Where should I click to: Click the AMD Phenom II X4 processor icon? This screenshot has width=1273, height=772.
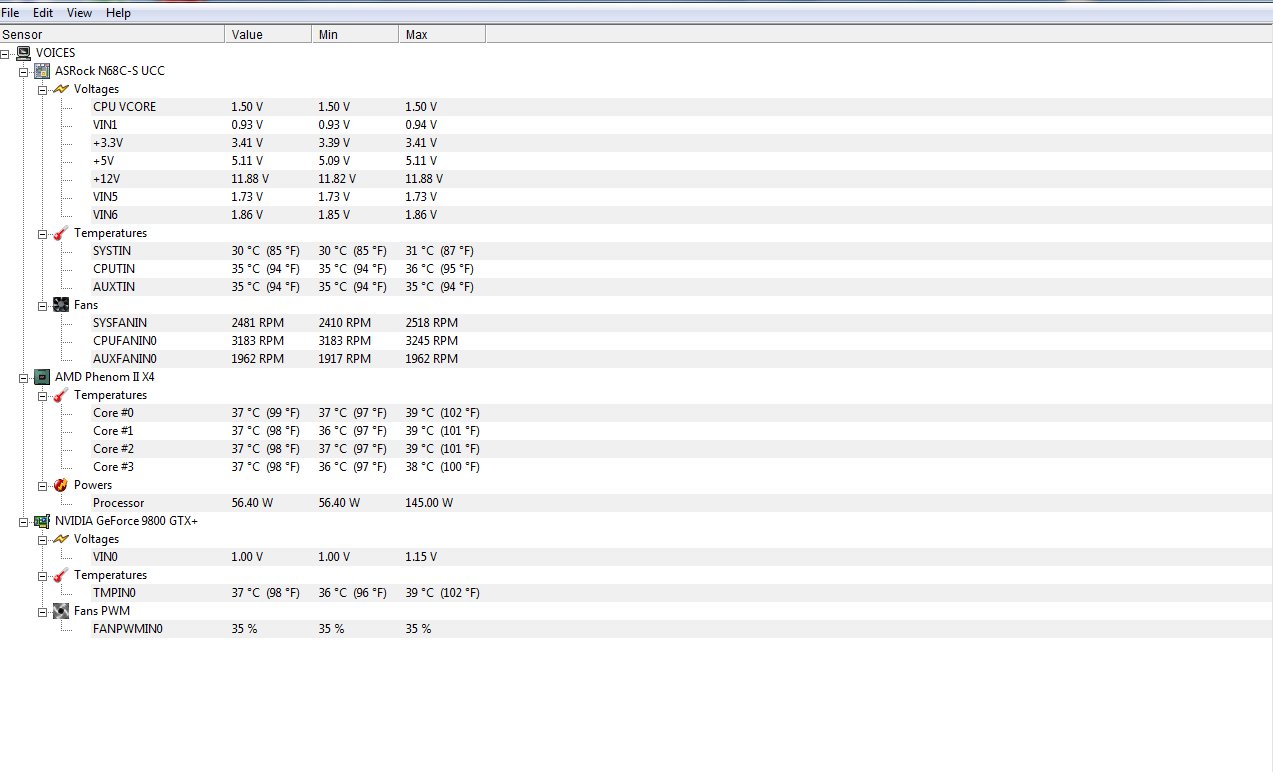click(42, 377)
